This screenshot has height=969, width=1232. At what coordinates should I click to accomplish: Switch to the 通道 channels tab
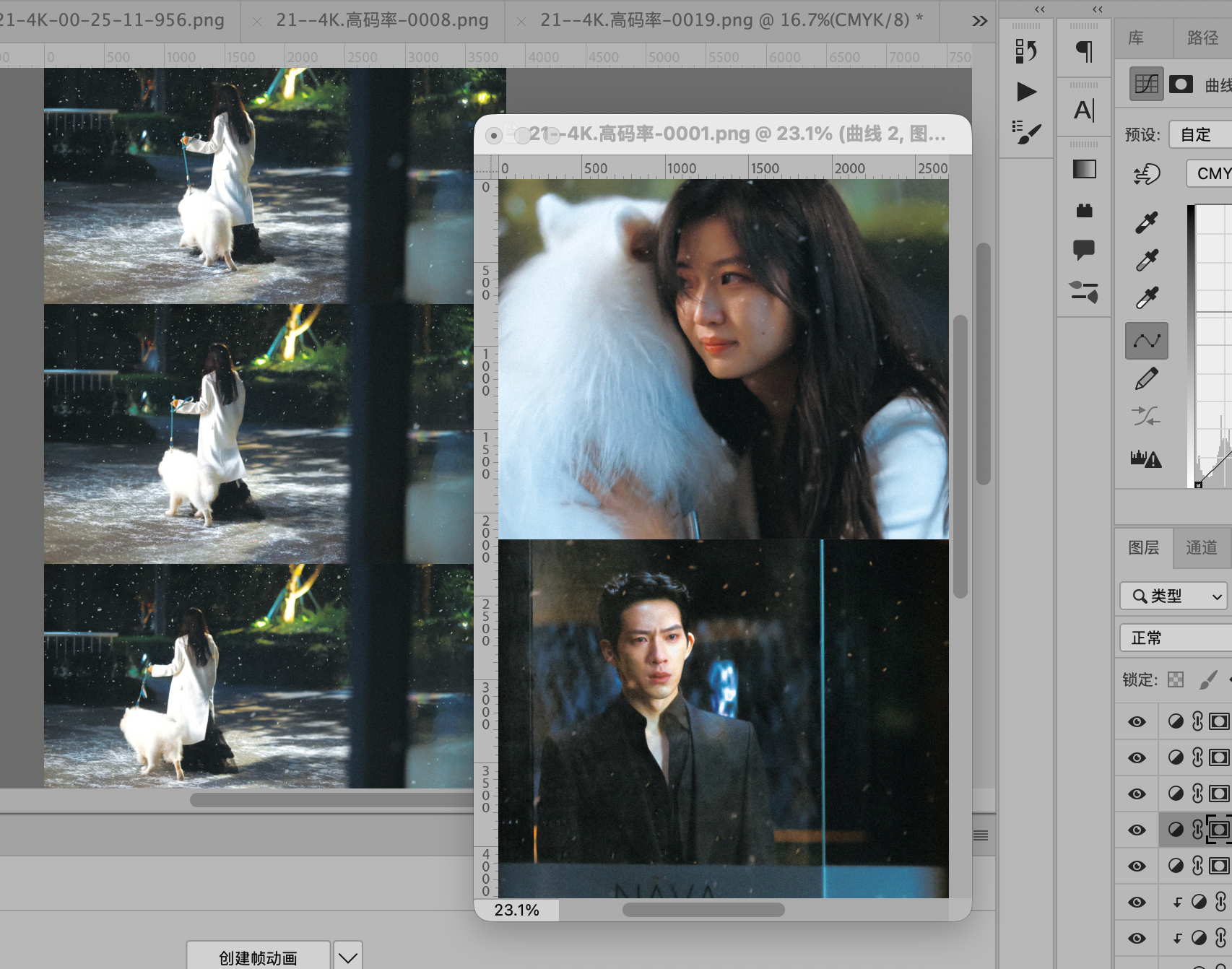coord(1201,547)
